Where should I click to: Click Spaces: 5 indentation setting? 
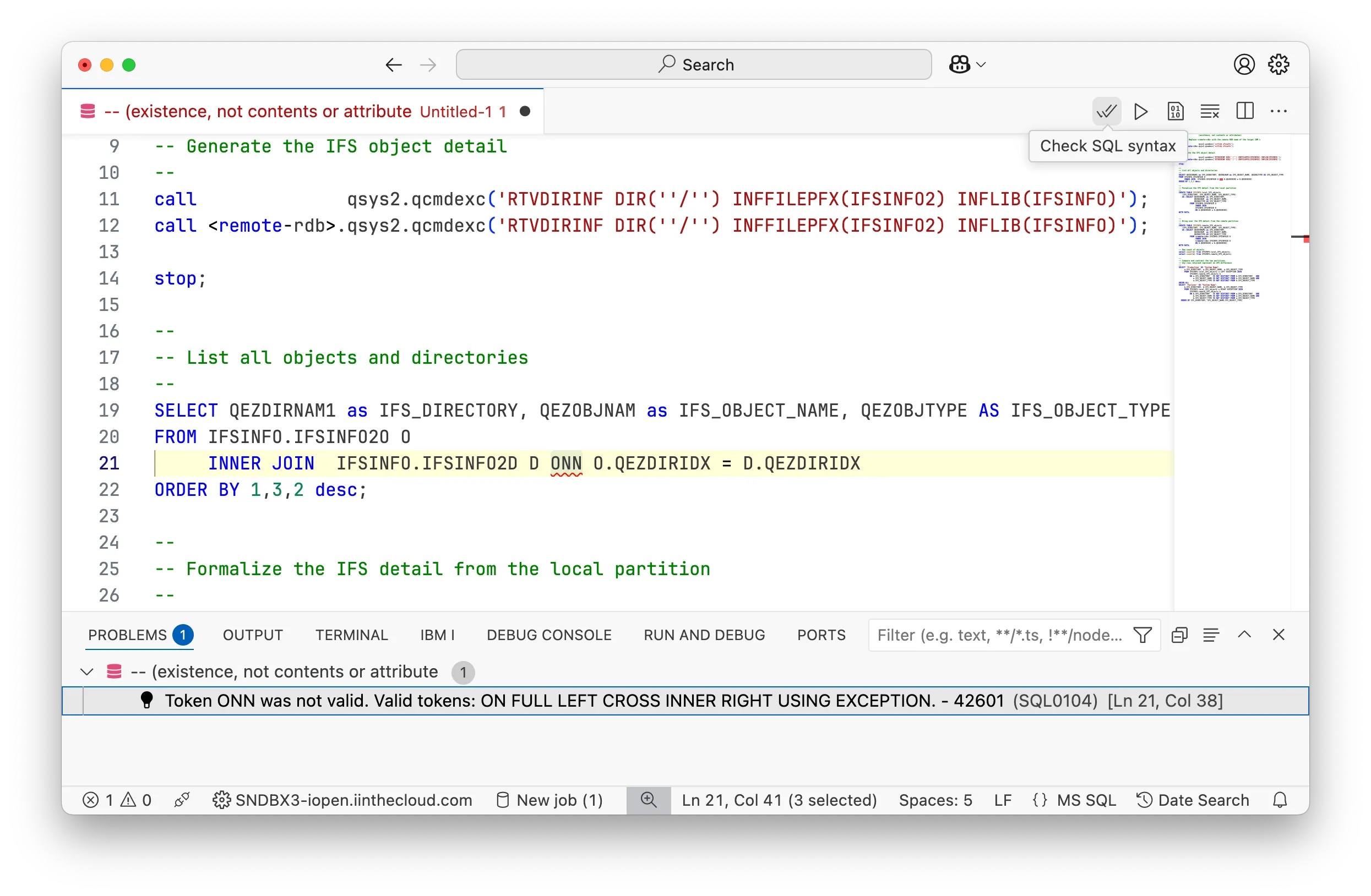pos(935,800)
